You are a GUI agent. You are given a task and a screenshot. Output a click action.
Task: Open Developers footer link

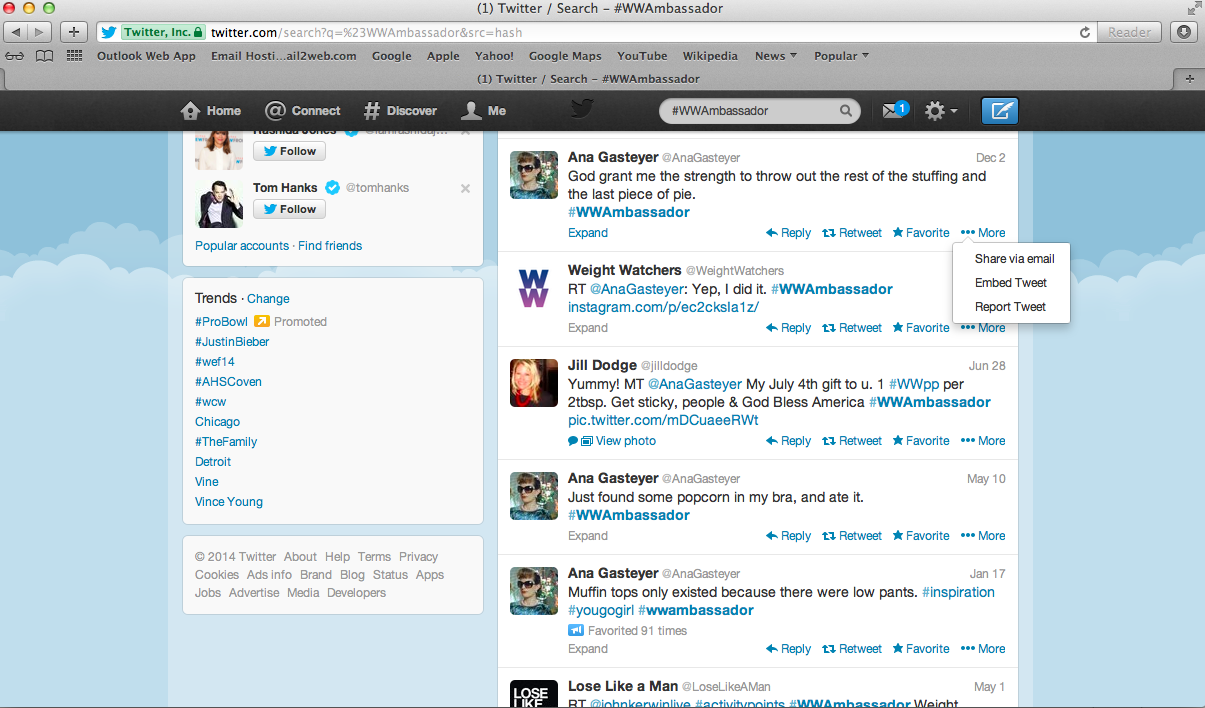point(356,593)
